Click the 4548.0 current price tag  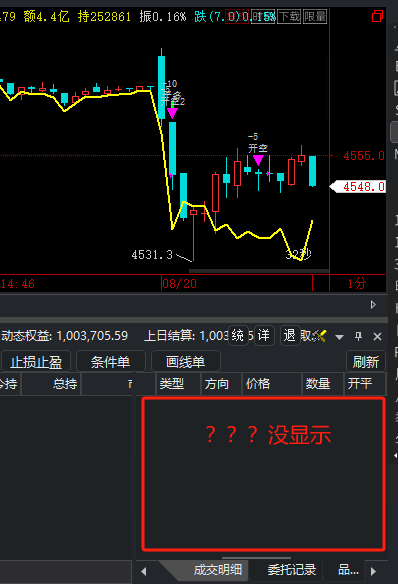(358, 187)
